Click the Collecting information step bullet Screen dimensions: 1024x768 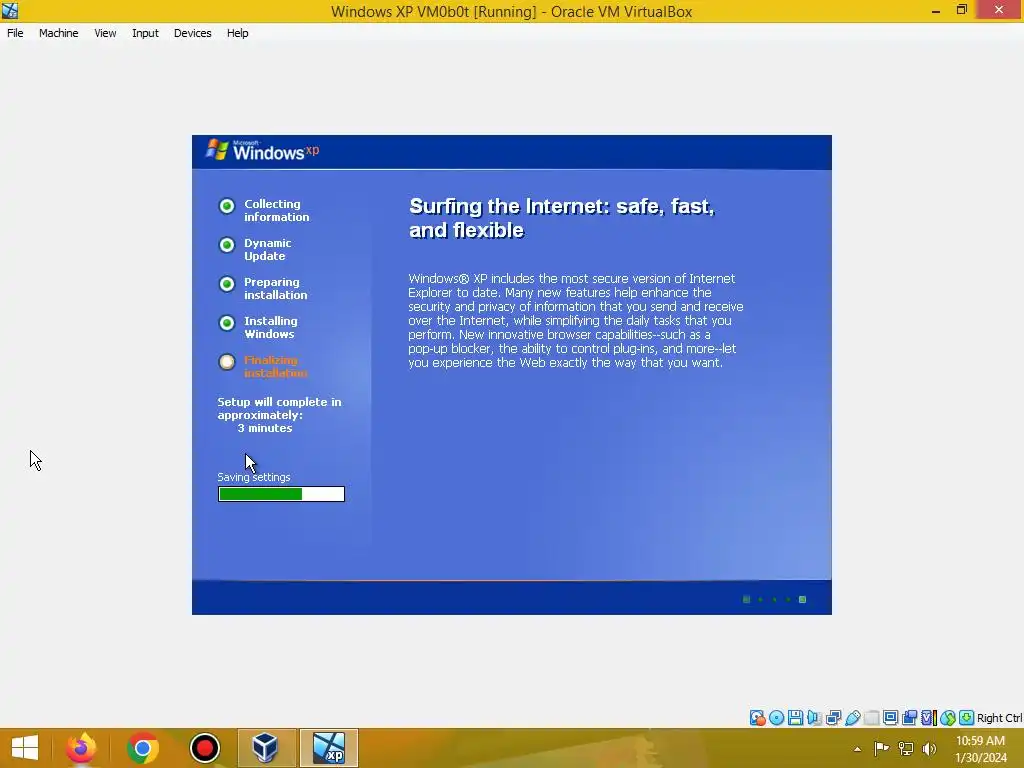pos(227,206)
